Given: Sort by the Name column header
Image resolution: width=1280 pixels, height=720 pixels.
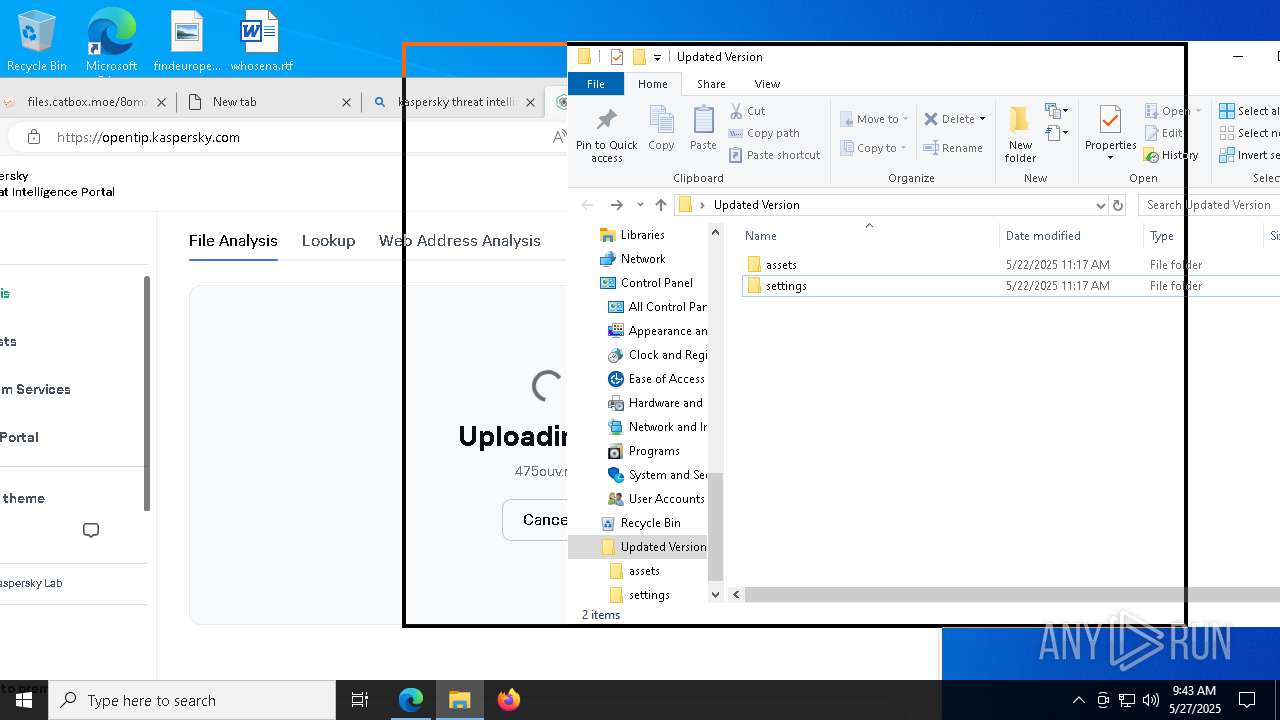Looking at the screenshot, I should click(x=870, y=236).
